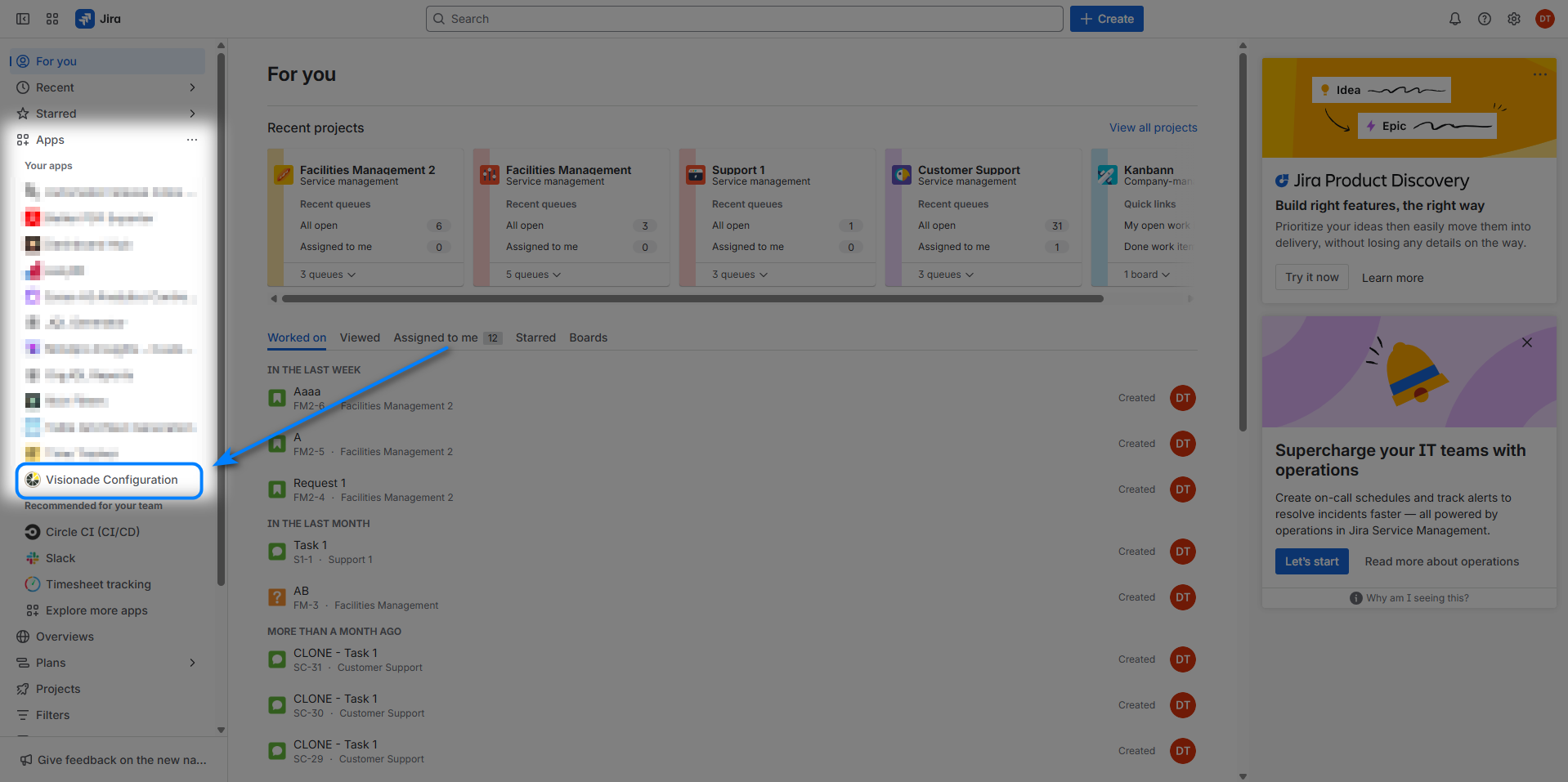Click the DT avatar on Aaaa row

(1183, 398)
